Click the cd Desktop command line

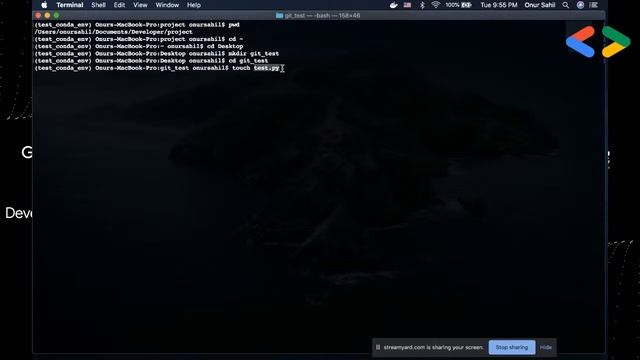point(139,46)
